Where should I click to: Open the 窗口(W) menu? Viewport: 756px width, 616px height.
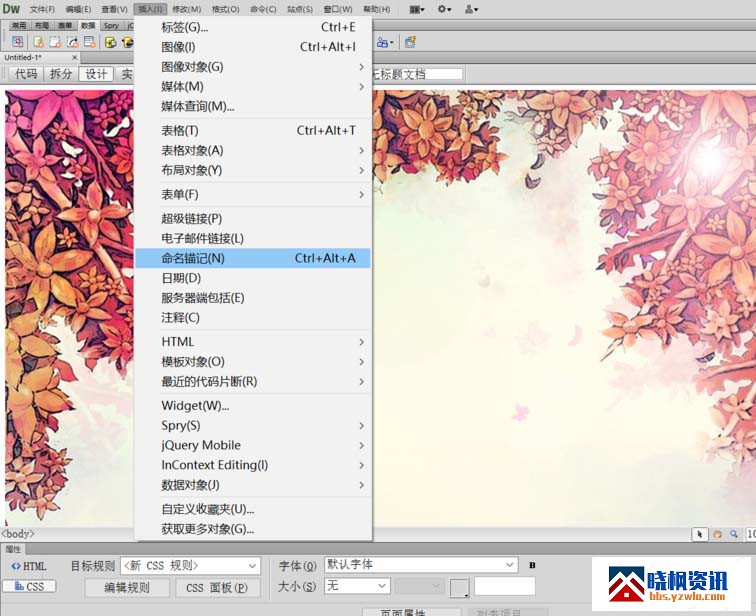click(x=338, y=9)
